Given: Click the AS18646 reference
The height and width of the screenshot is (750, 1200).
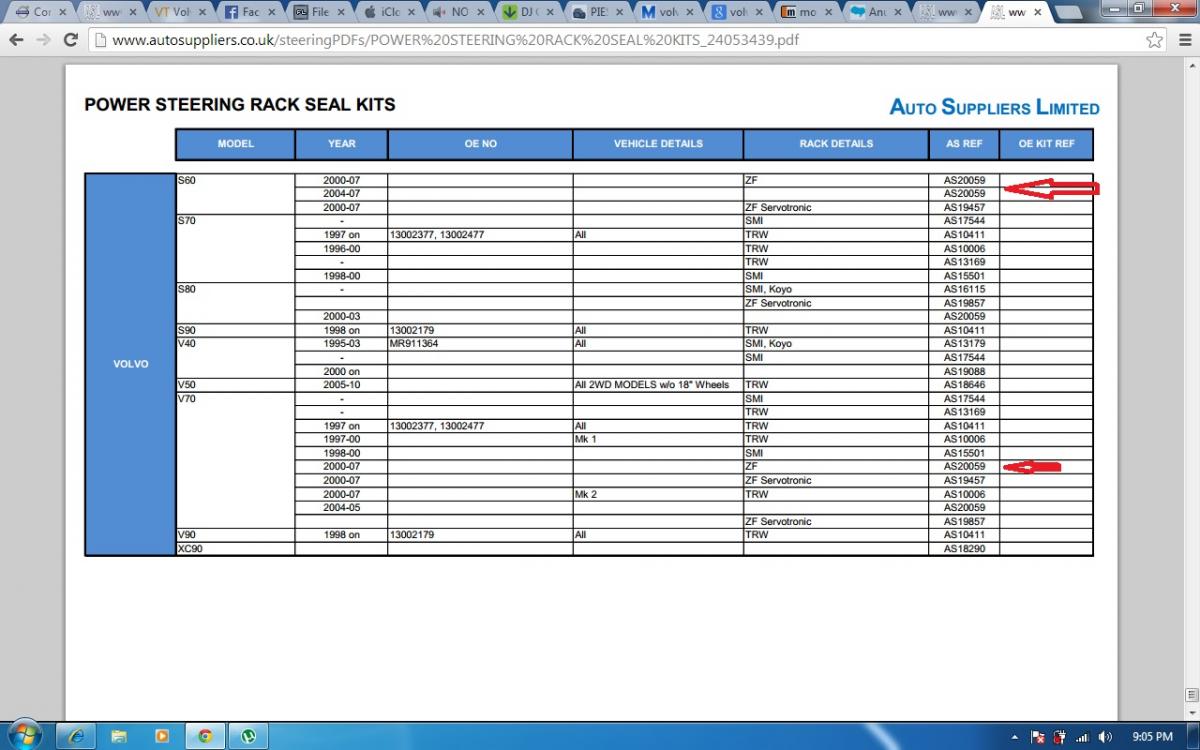Looking at the screenshot, I should point(964,385).
